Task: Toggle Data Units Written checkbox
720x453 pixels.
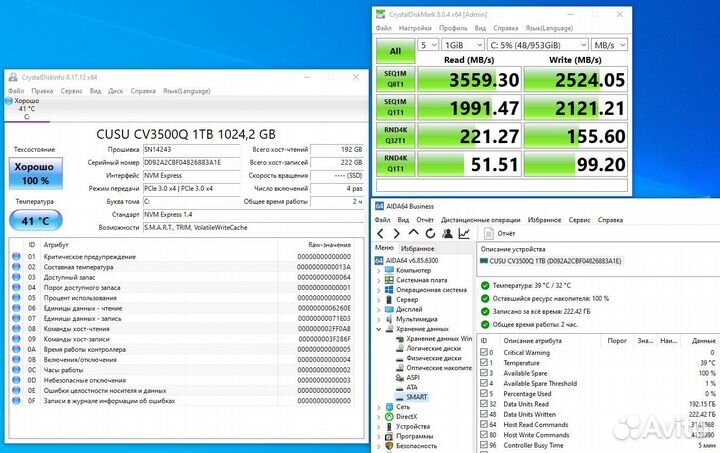Action: (484, 414)
